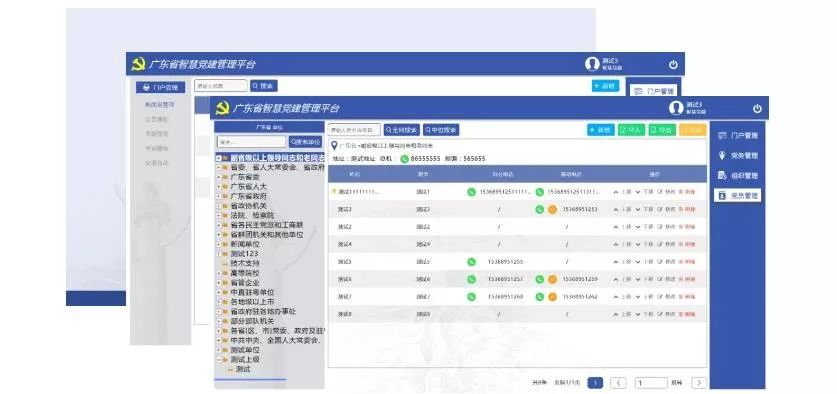837x394 pixels.
Task: Open 组织管理 in right sidebar
Action: point(738,176)
